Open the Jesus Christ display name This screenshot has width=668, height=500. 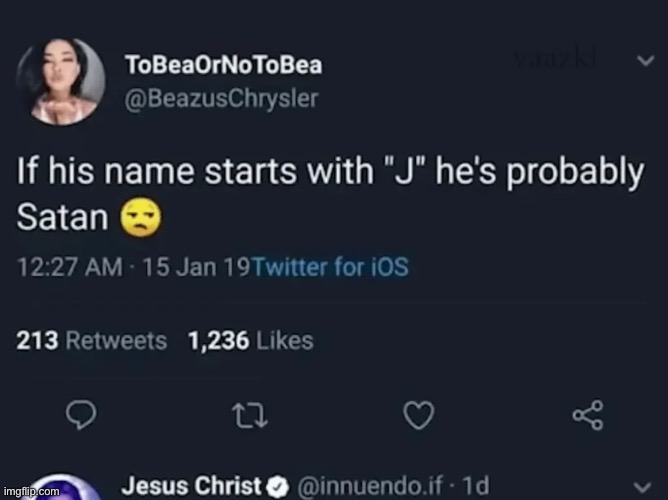pyautogui.click(x=191, y=486)
